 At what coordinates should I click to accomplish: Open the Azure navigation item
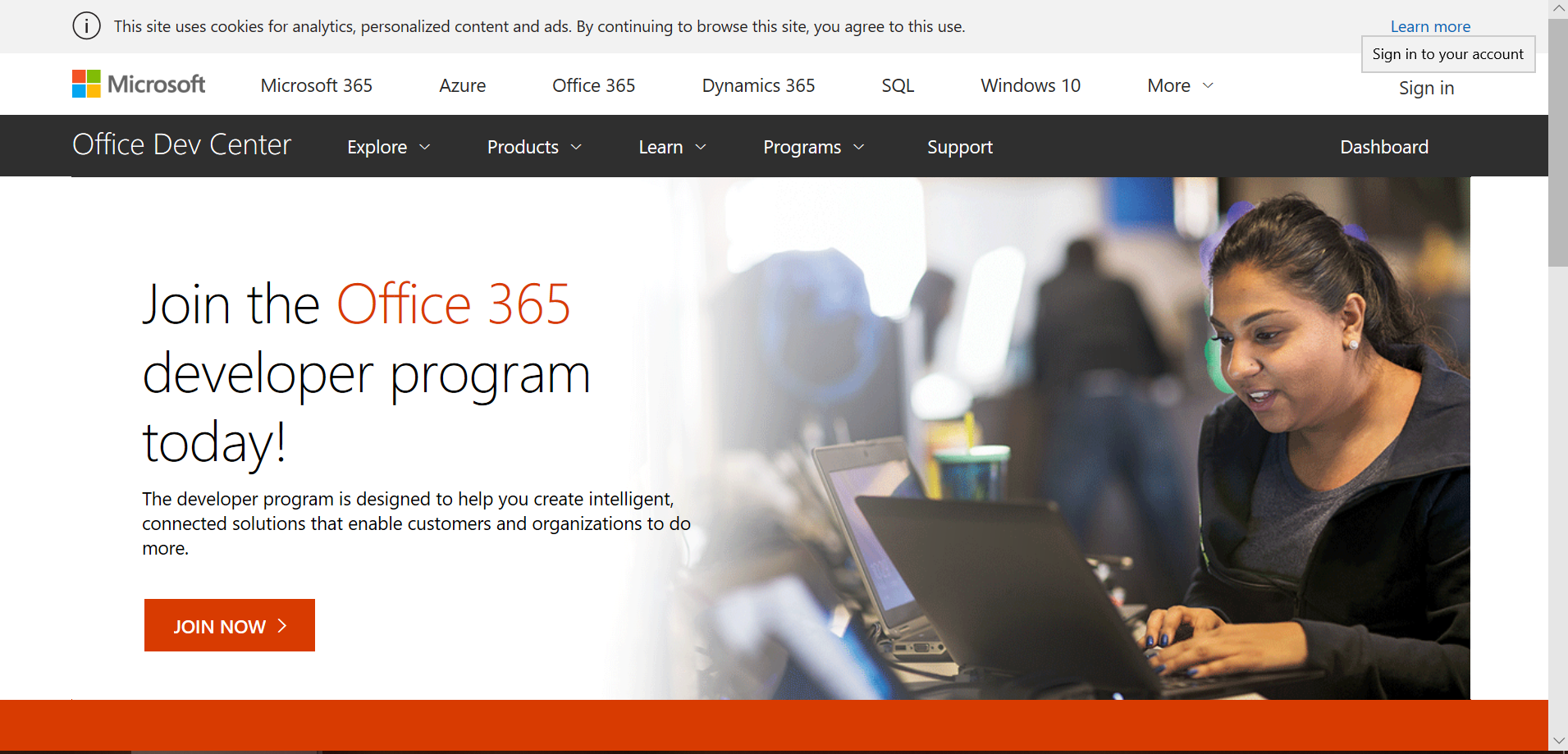coord(462,85)
